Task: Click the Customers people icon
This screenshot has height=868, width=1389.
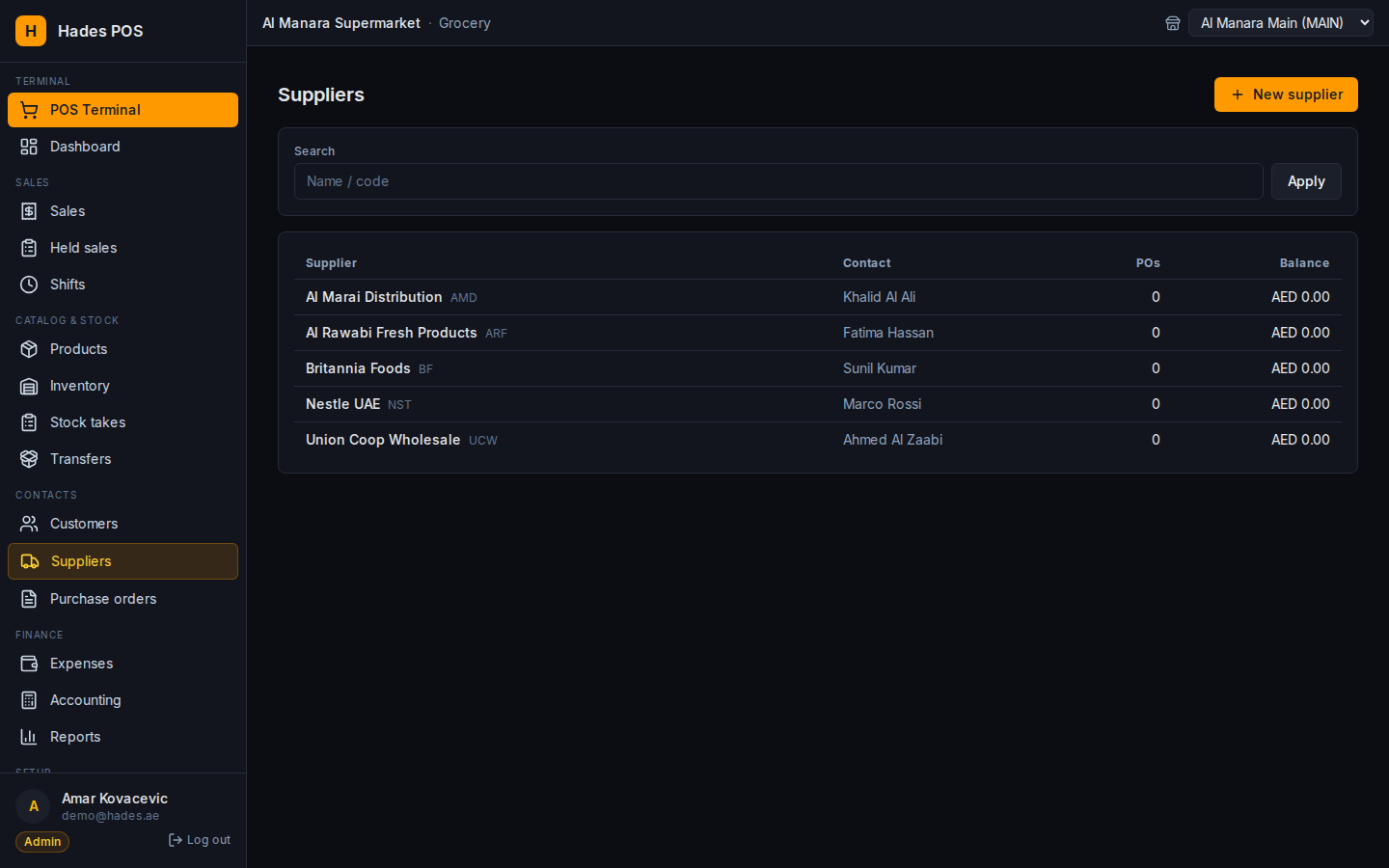Action: coord(29,524)
